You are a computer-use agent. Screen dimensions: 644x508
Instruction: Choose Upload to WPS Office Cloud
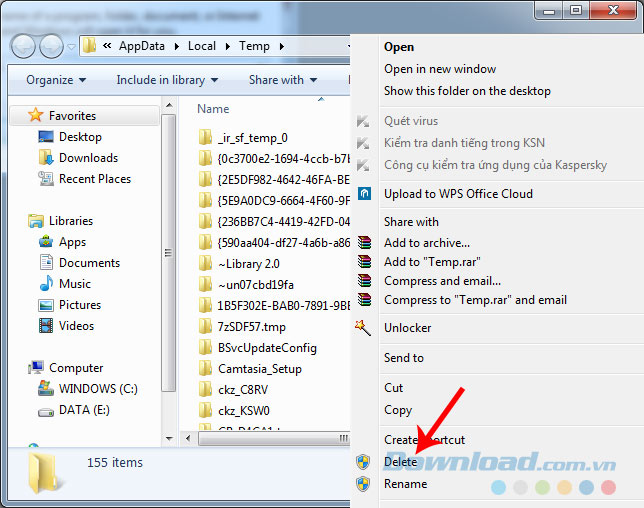[458, 193]
